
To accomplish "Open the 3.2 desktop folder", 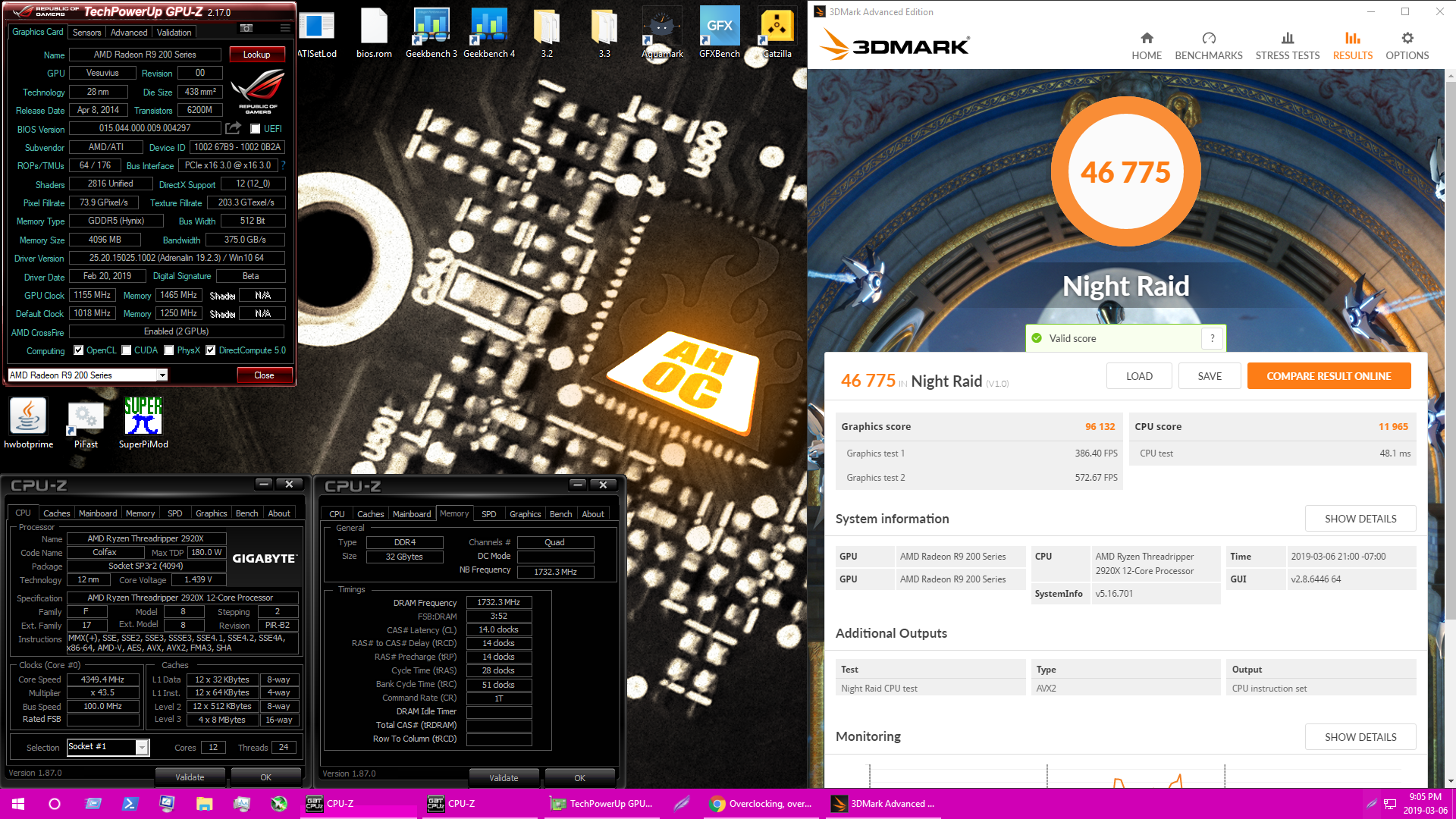I will pyautogui.click(x=547, y=33).
